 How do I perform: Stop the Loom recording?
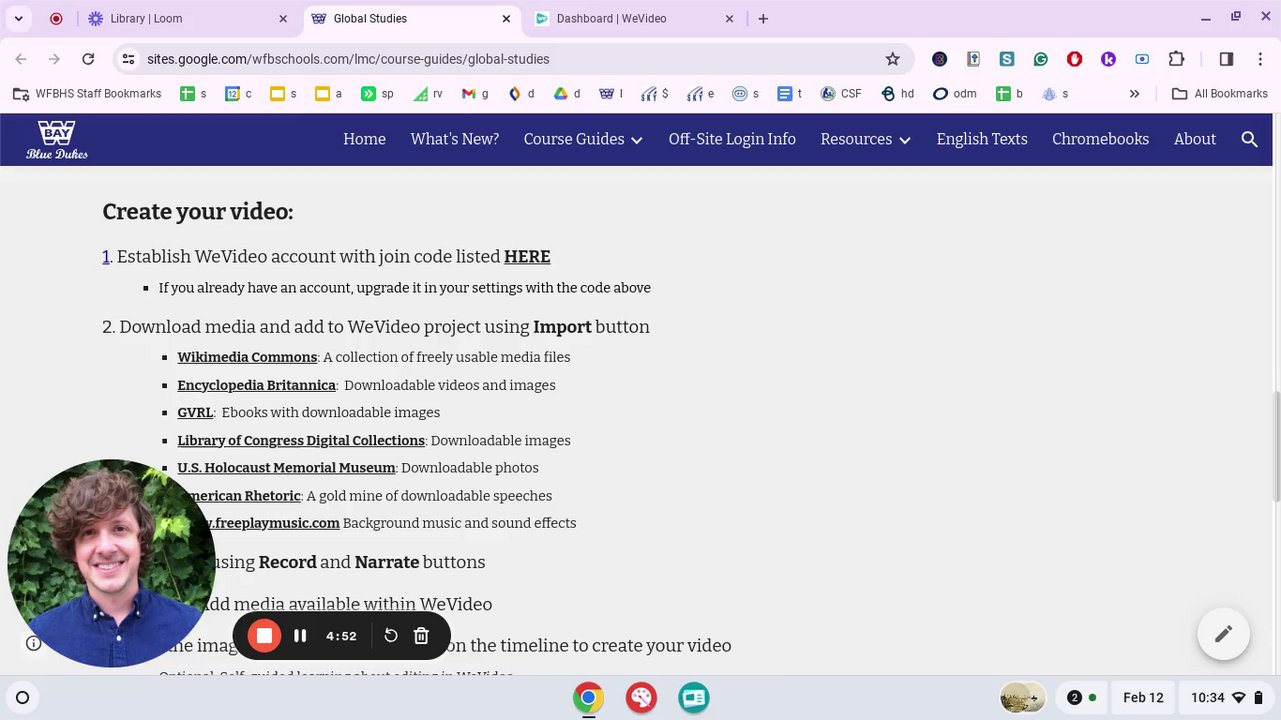pos(264,636)
